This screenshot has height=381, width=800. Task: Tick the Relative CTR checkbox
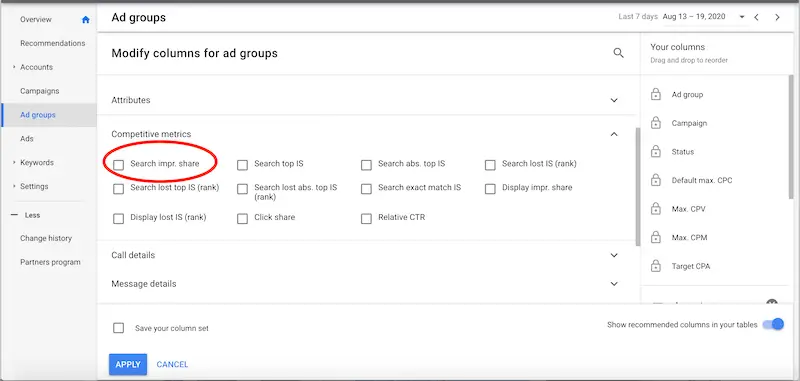click(366, 218)
